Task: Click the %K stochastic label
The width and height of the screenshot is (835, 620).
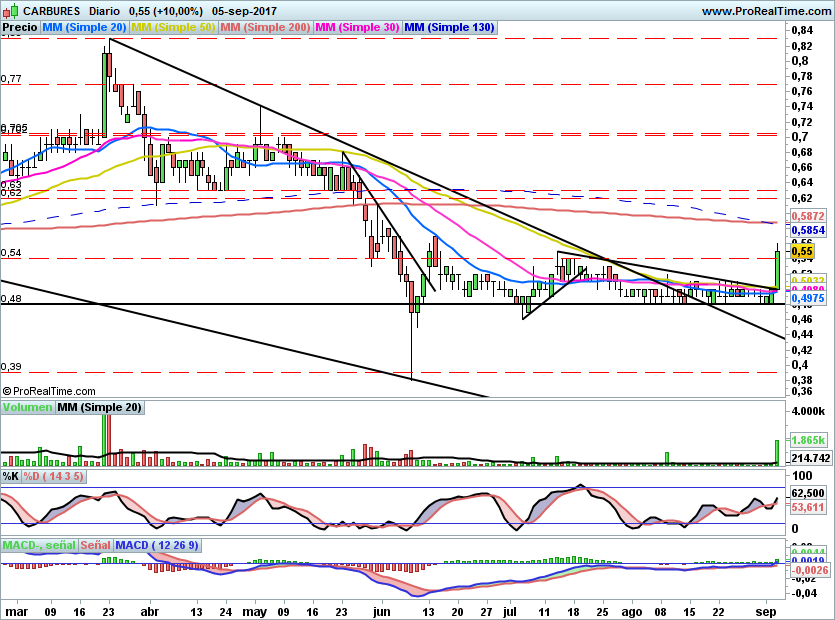Action: [11, 476]
